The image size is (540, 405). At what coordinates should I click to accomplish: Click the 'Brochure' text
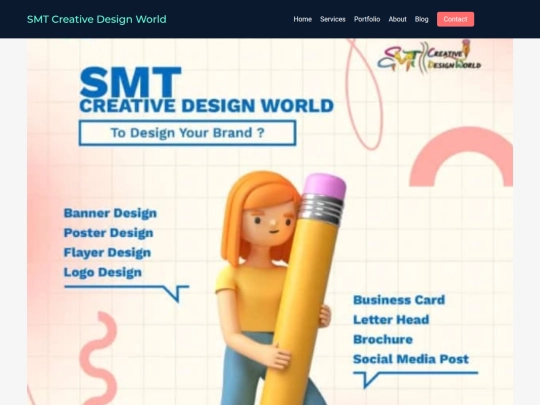pos(383,340)
